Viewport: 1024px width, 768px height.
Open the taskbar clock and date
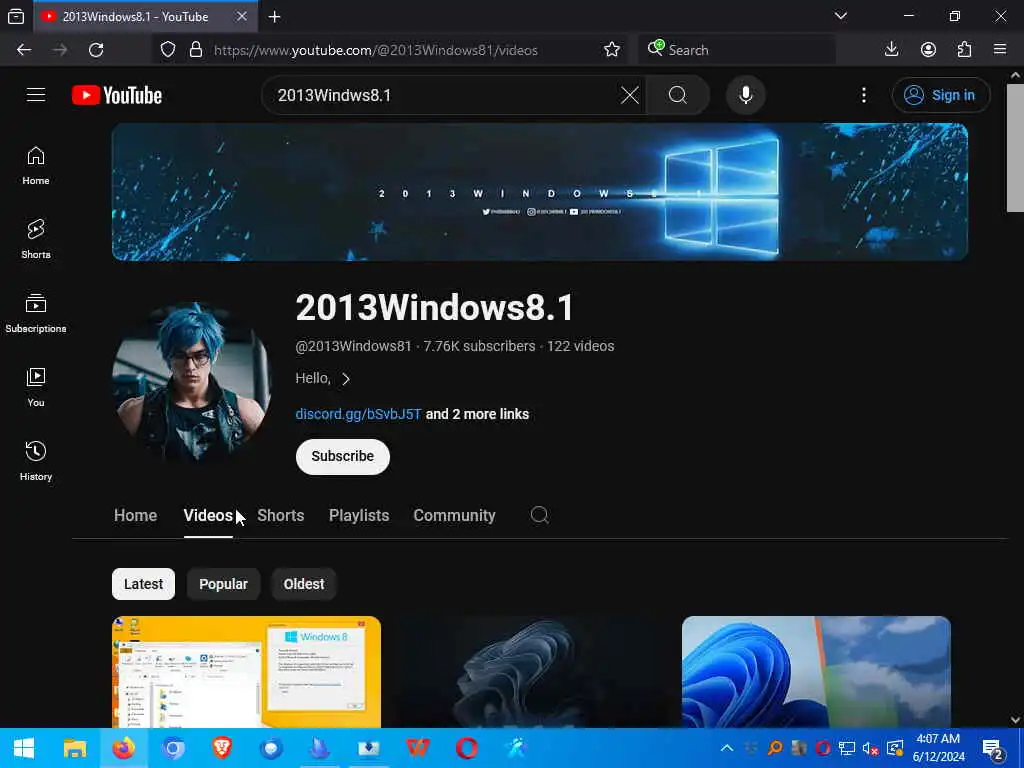[938, 748]
